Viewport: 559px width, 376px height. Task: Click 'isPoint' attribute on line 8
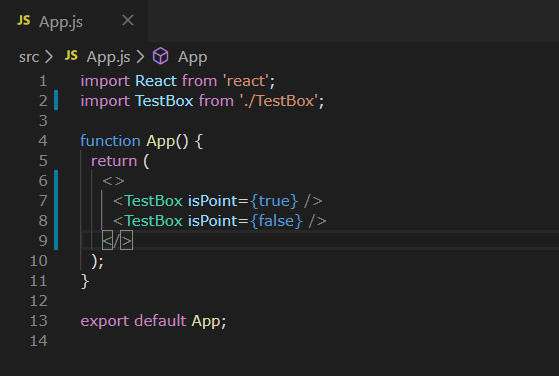coord(213,221)
